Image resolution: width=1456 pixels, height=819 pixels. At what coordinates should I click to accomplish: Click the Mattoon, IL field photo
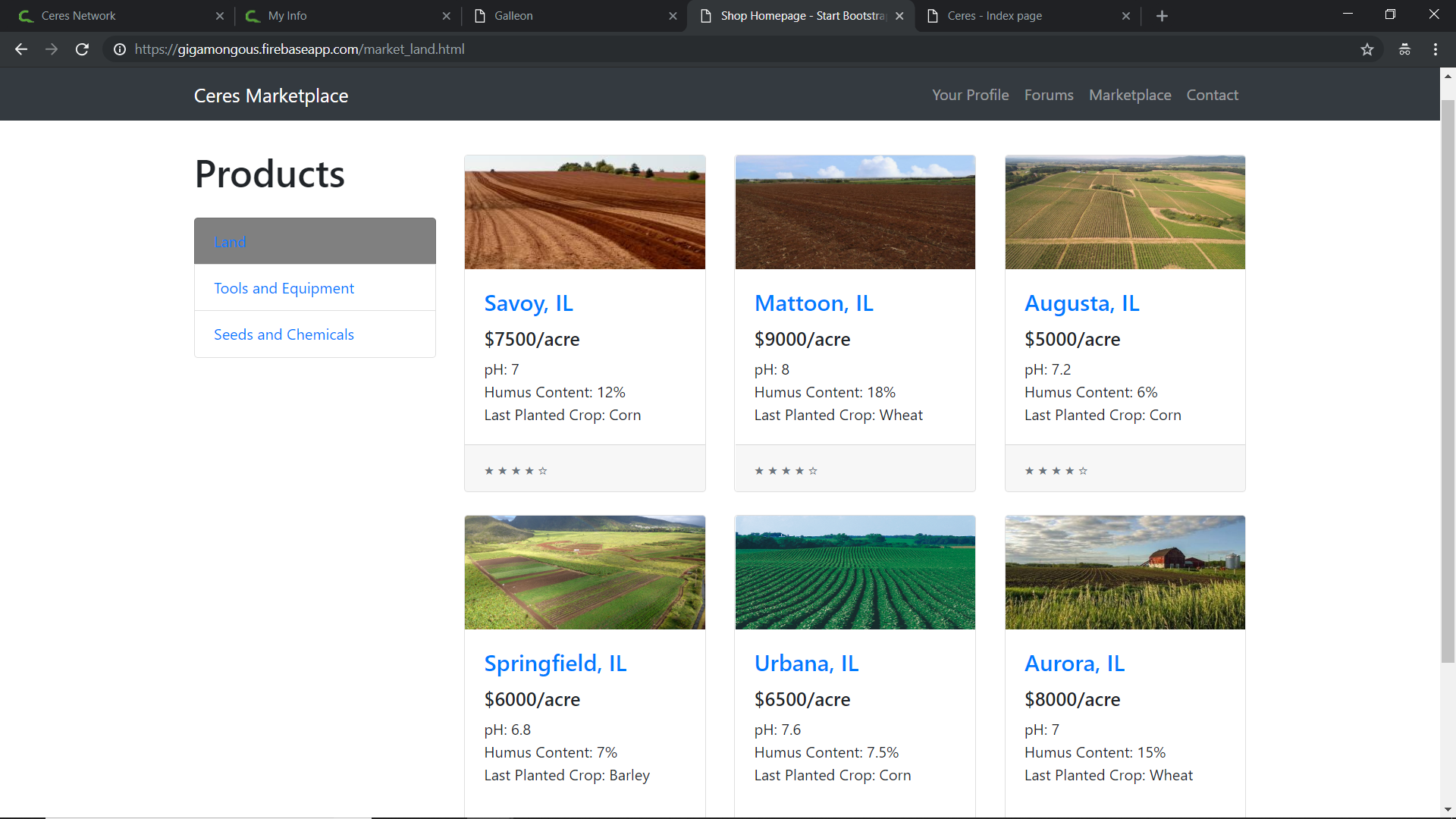(x=855, y=212)
